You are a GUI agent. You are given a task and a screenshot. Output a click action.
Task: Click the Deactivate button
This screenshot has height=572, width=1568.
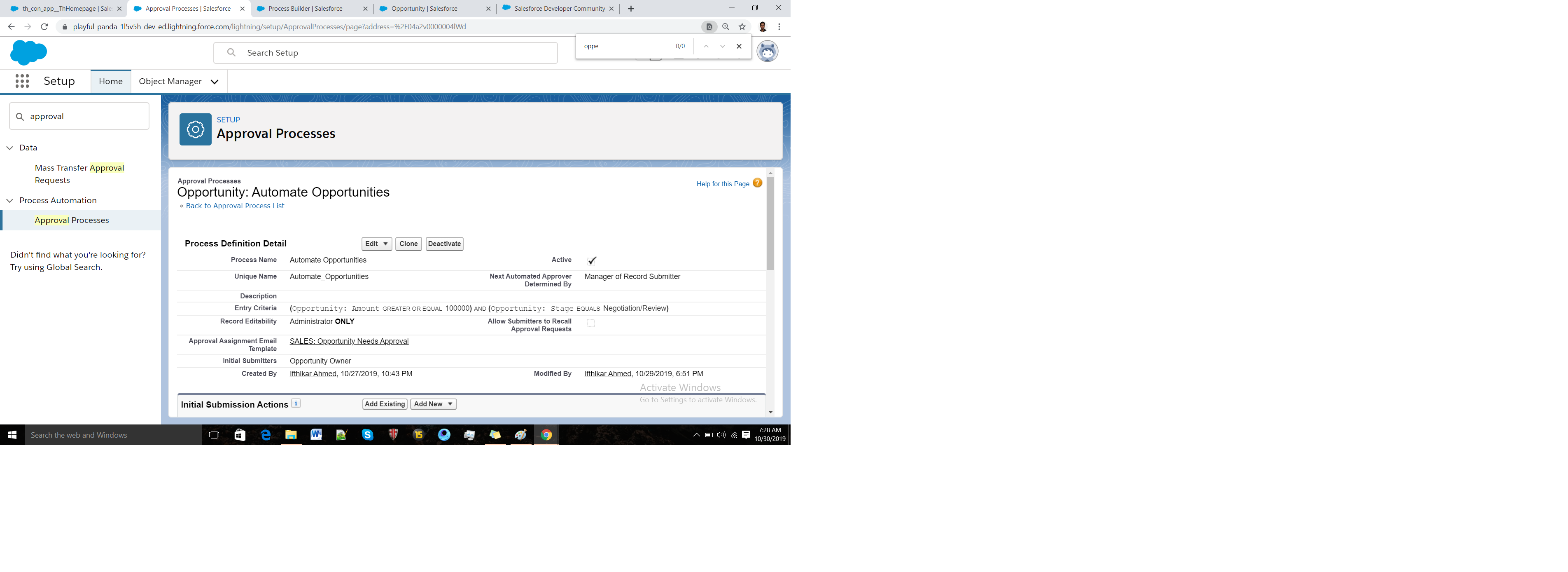pos(444,244)
